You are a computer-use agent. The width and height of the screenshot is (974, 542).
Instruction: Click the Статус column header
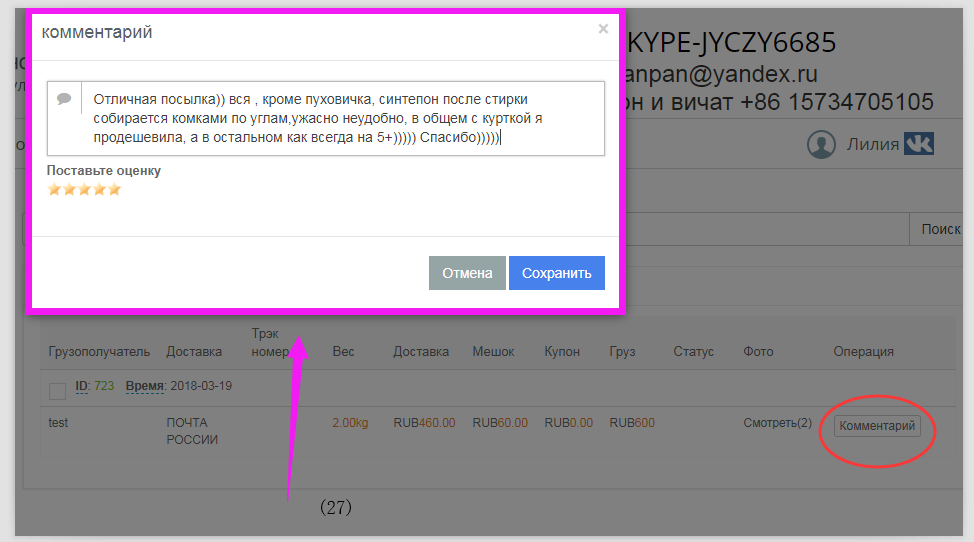tap(693, 351)
